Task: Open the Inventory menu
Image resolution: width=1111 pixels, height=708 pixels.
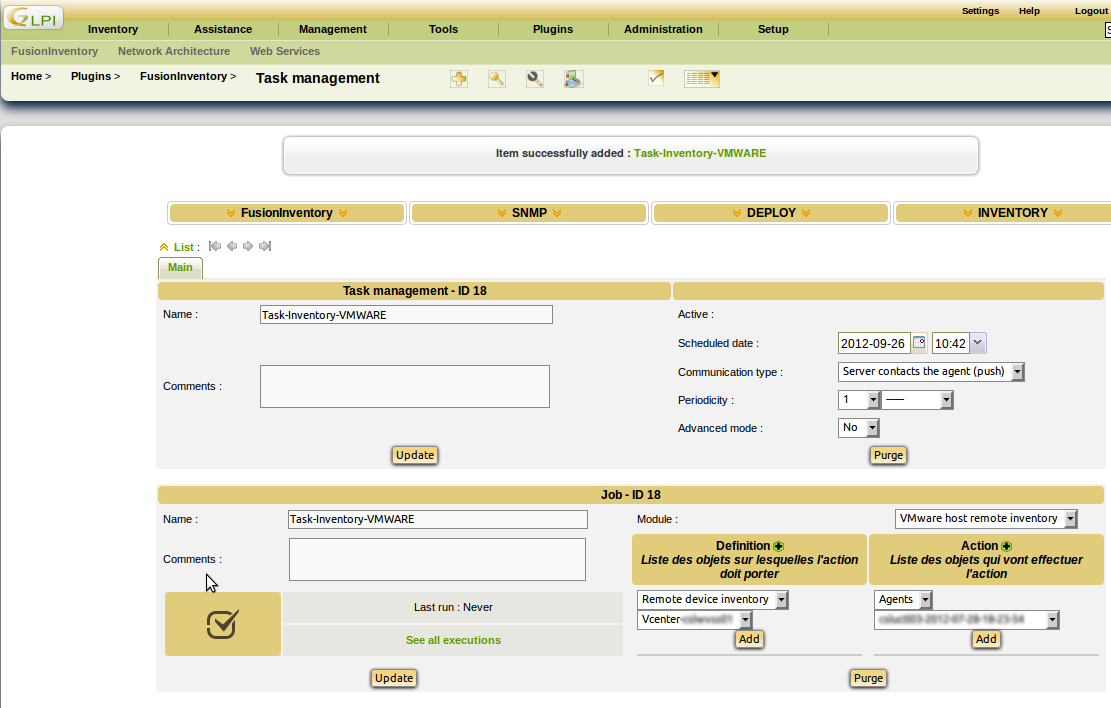Action: 113,29
